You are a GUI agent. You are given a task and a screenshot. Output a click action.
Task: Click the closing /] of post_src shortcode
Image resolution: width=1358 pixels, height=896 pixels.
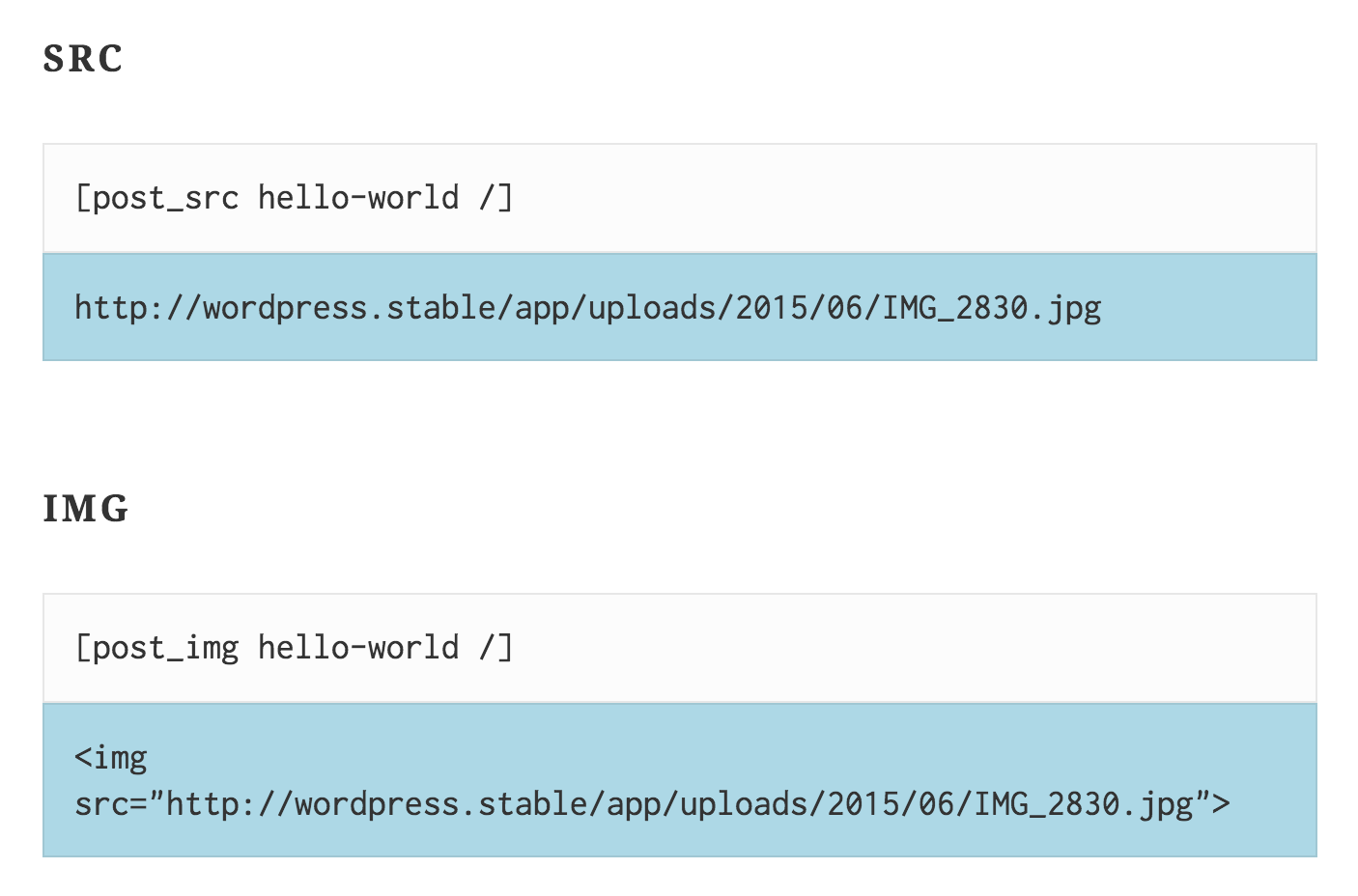click(496, 198)
